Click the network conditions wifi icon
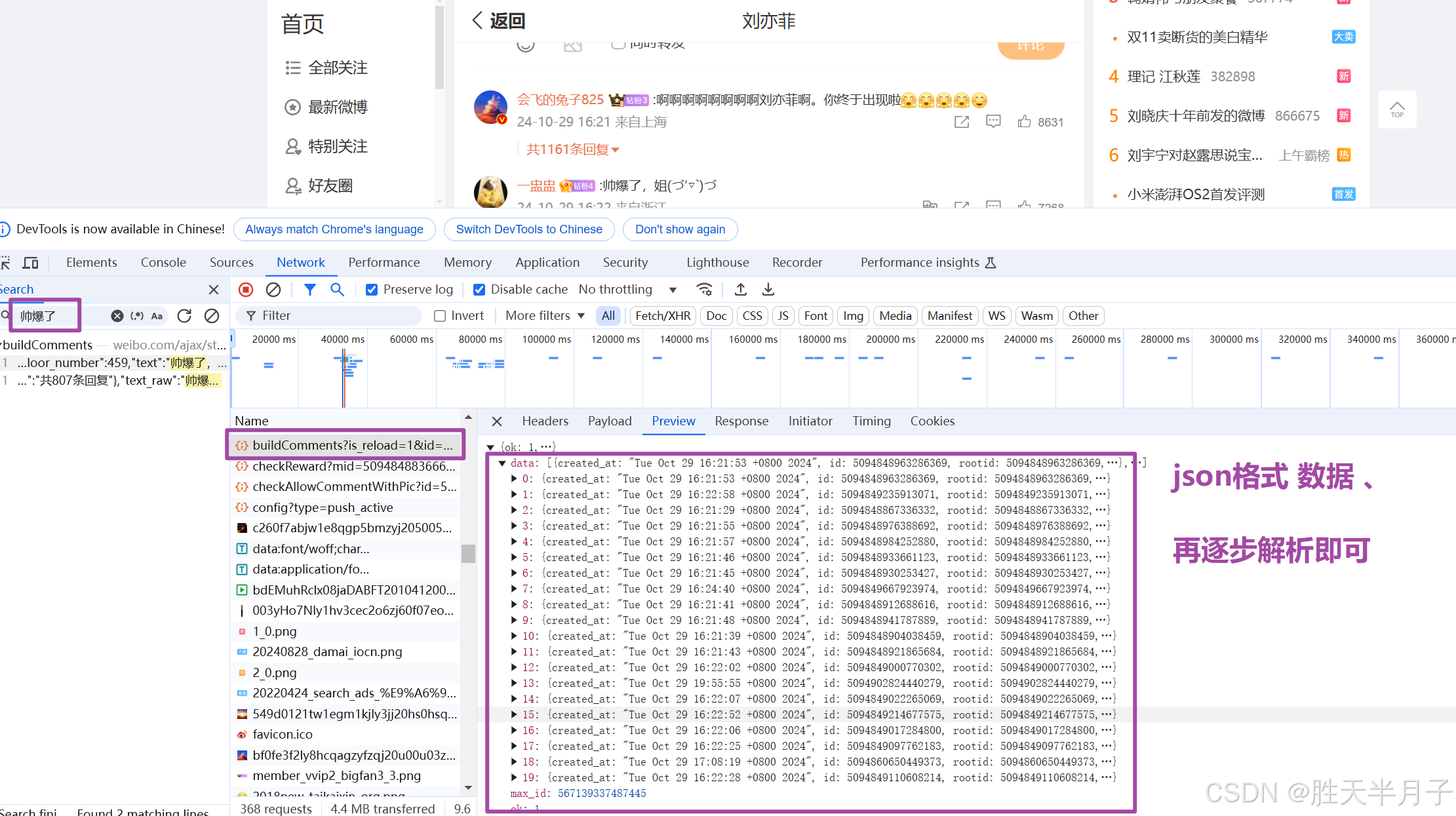 (x=704, y=290)
